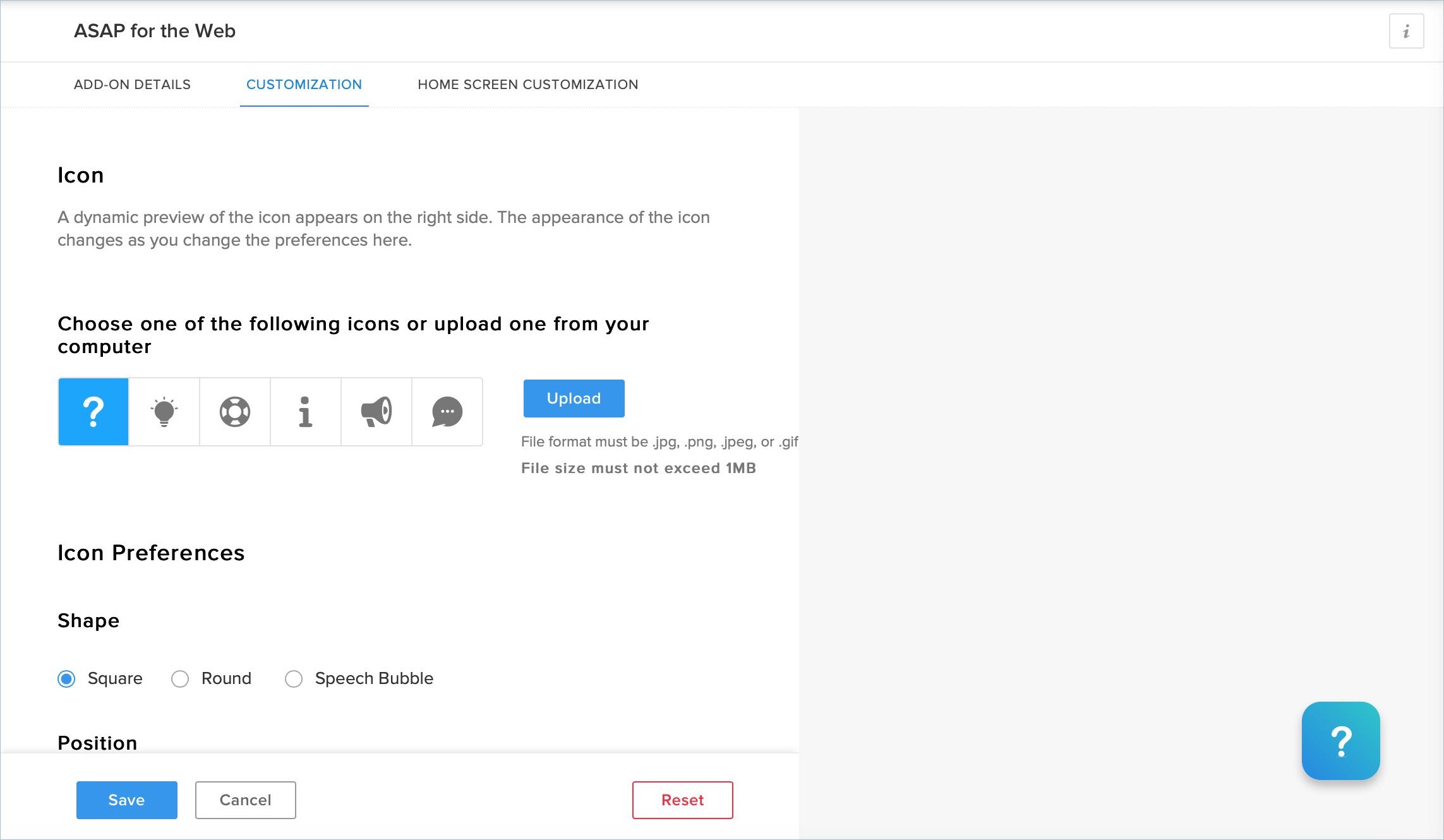Select the letter i info icon
This screenshot has height=840, width=1444.
click(x=306, y=412)
